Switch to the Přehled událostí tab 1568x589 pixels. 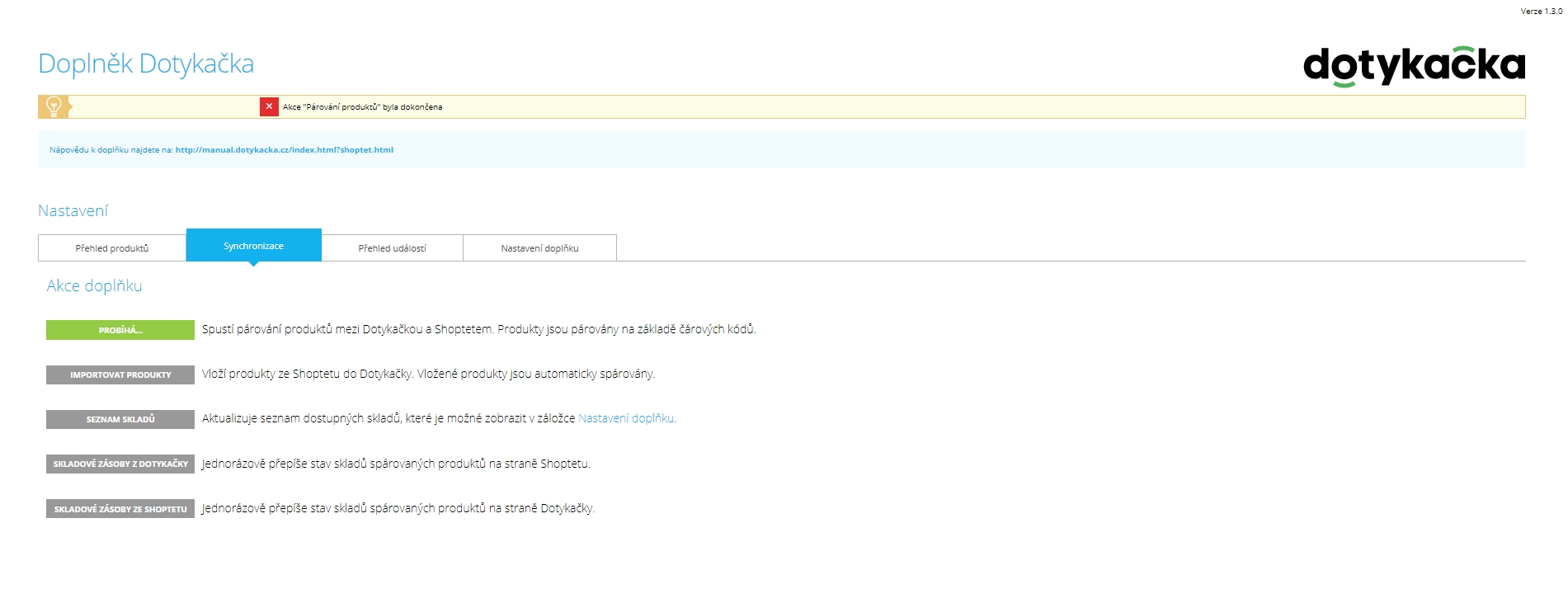click(x=393, y=248)
